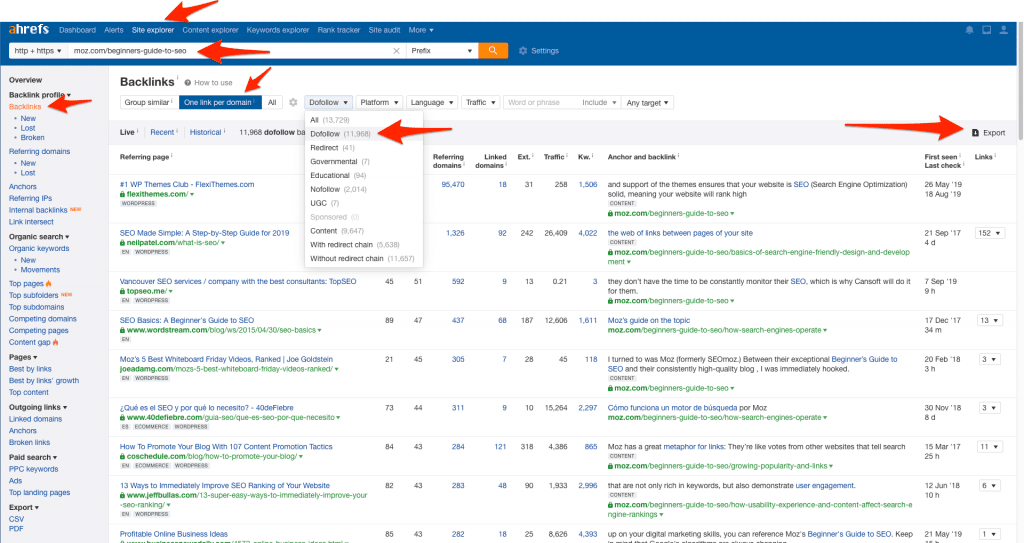Click the Export button

coord(988,133)
